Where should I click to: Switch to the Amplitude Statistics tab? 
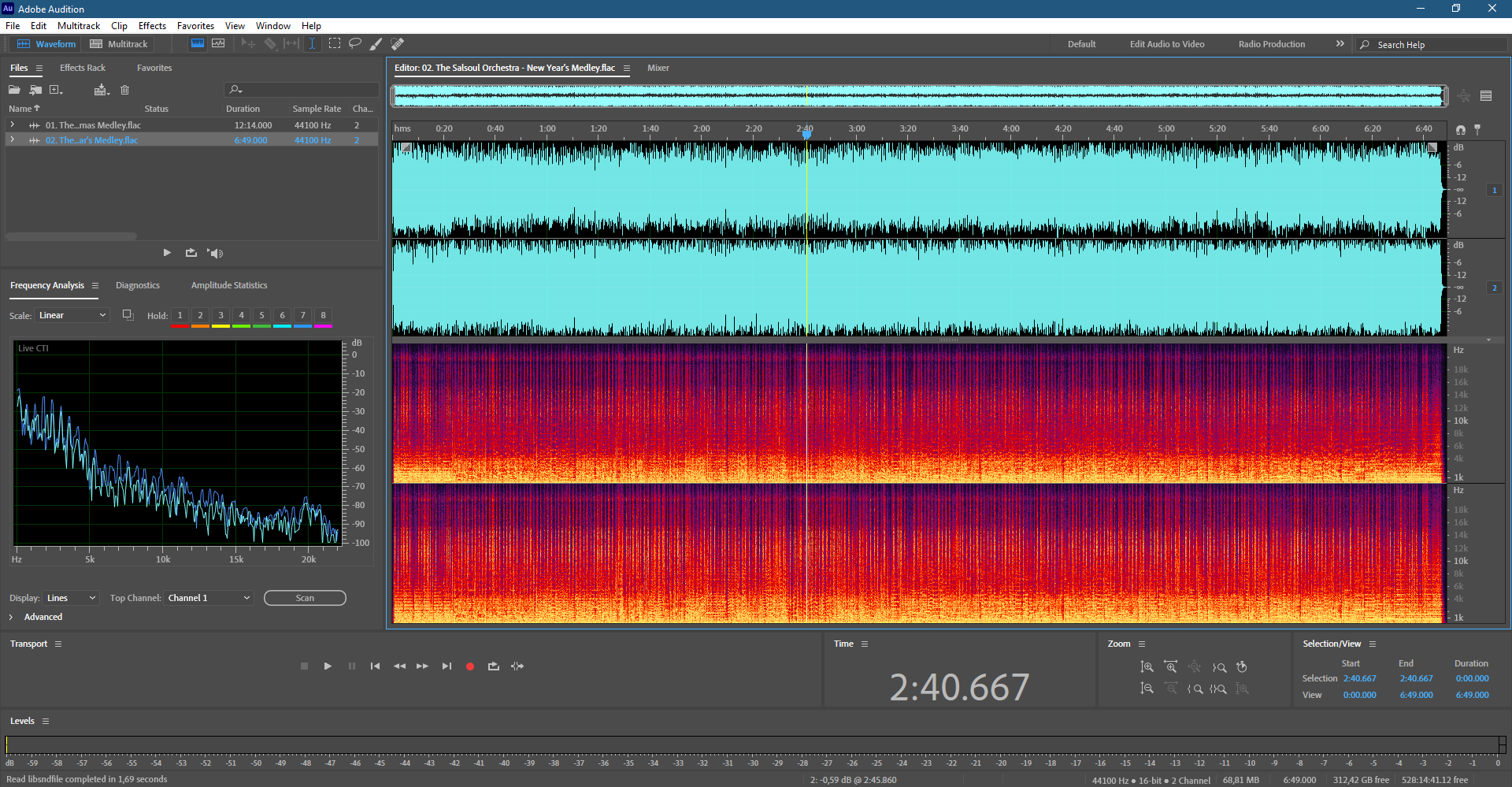(x=229, y=285)
